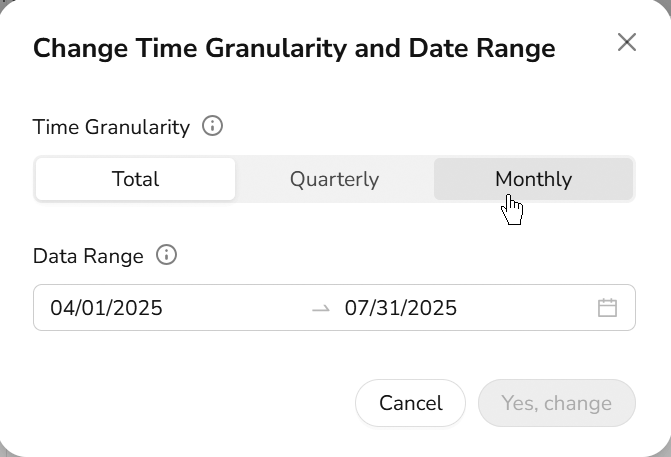Click the info icon beside Time Granularity
This screenshot has height=457, width=671.
212,126
